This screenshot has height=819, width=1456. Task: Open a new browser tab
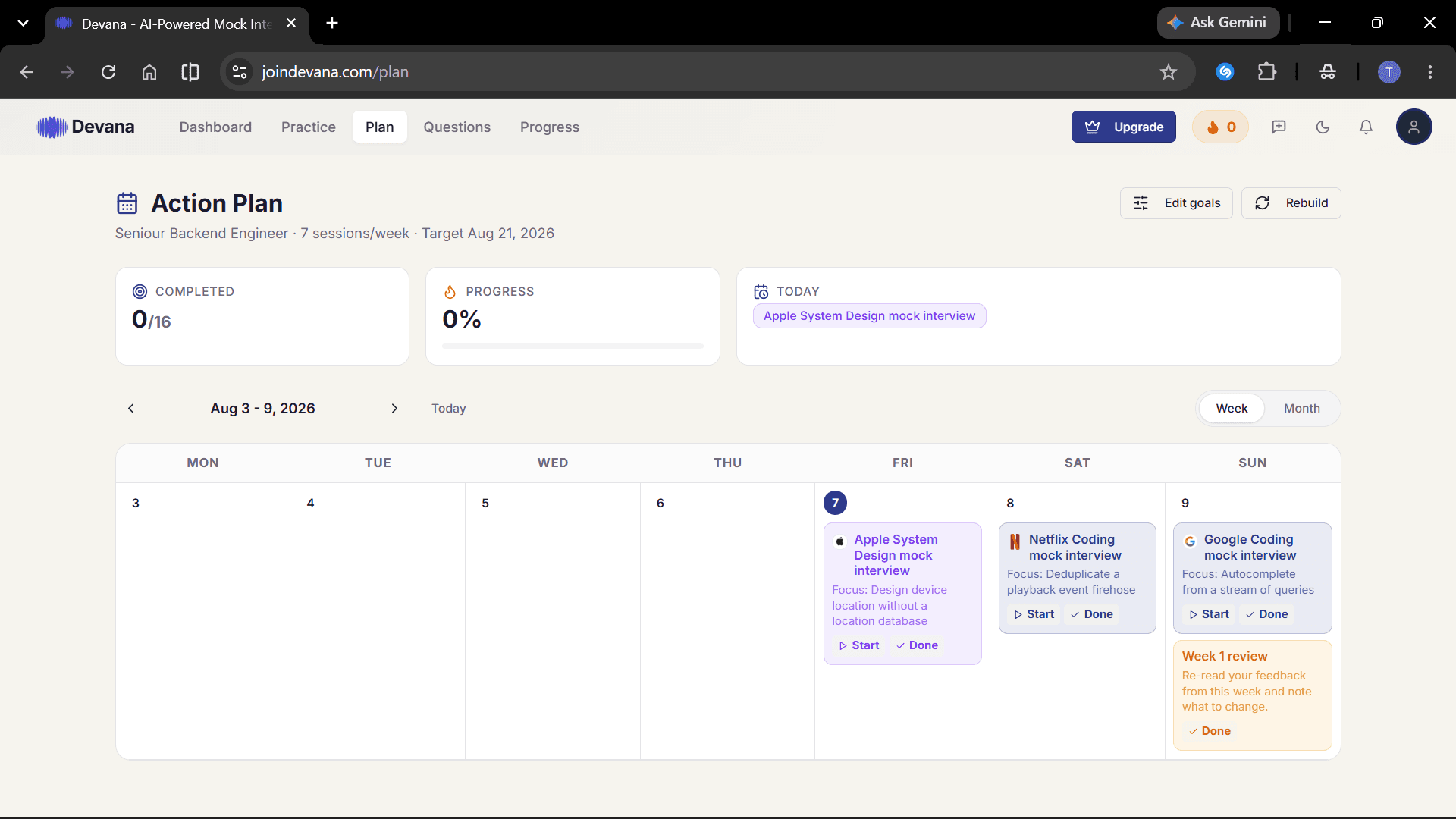tap(332, 23)
